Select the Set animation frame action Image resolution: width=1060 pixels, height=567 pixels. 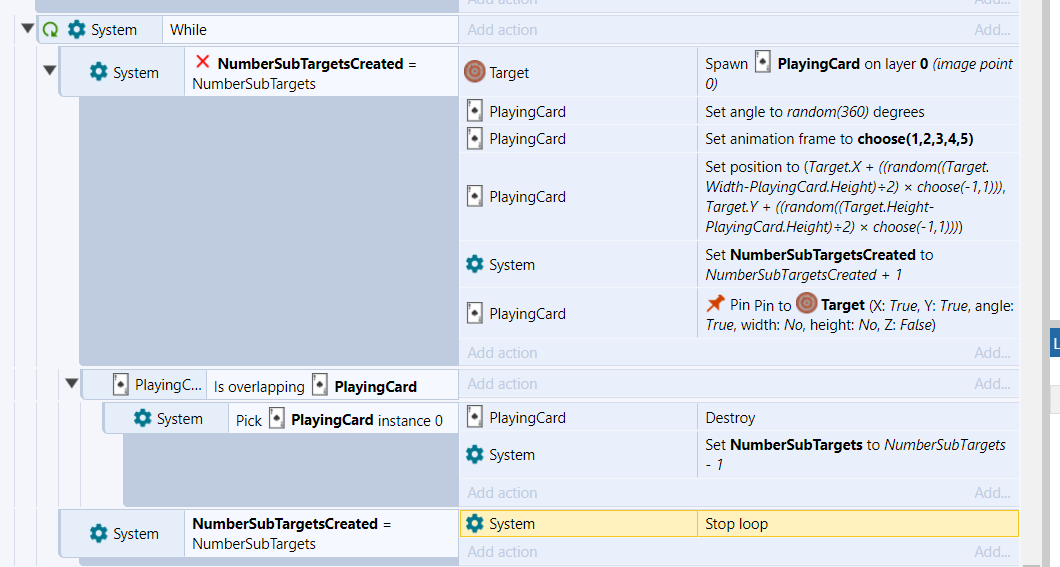(x=739, y=139)
